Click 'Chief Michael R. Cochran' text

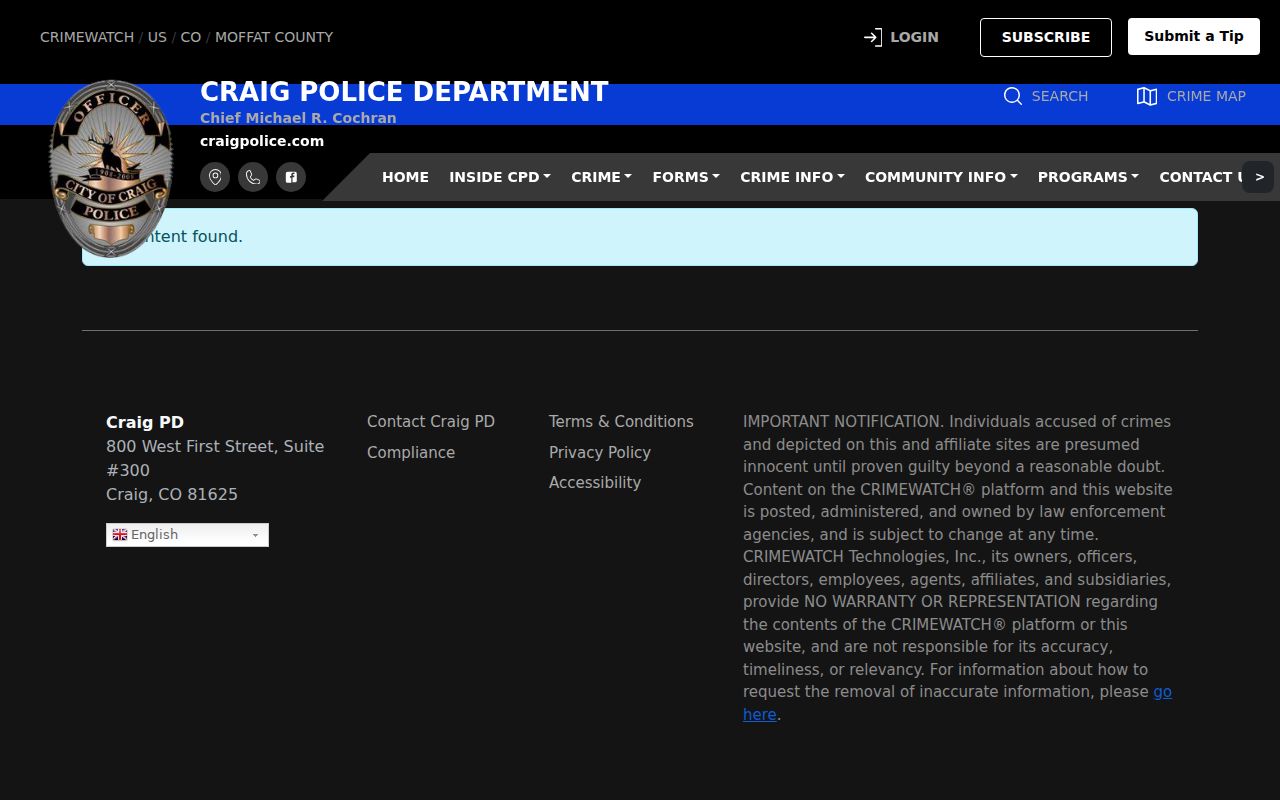tap(298, 118)
